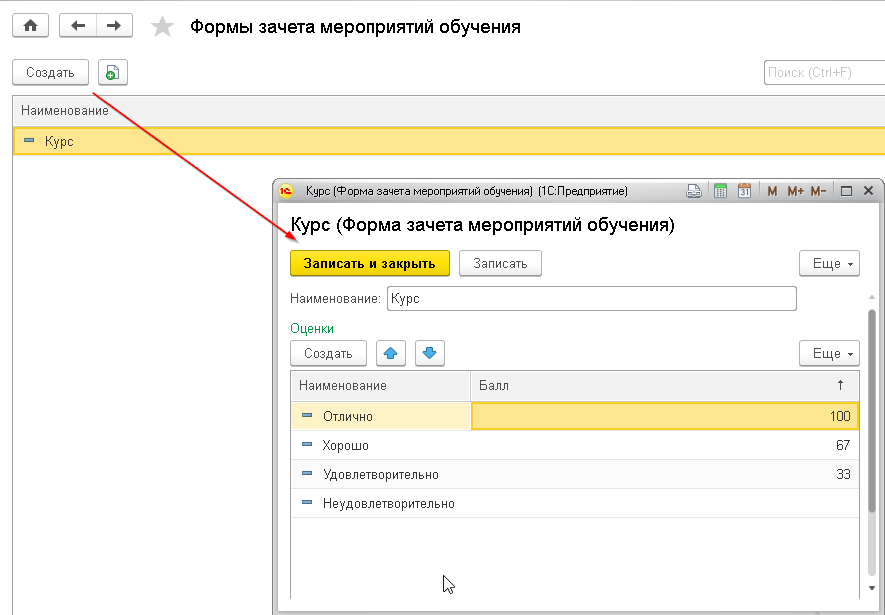
Task: Sort grades by the Балл column header
Action: 660,385
